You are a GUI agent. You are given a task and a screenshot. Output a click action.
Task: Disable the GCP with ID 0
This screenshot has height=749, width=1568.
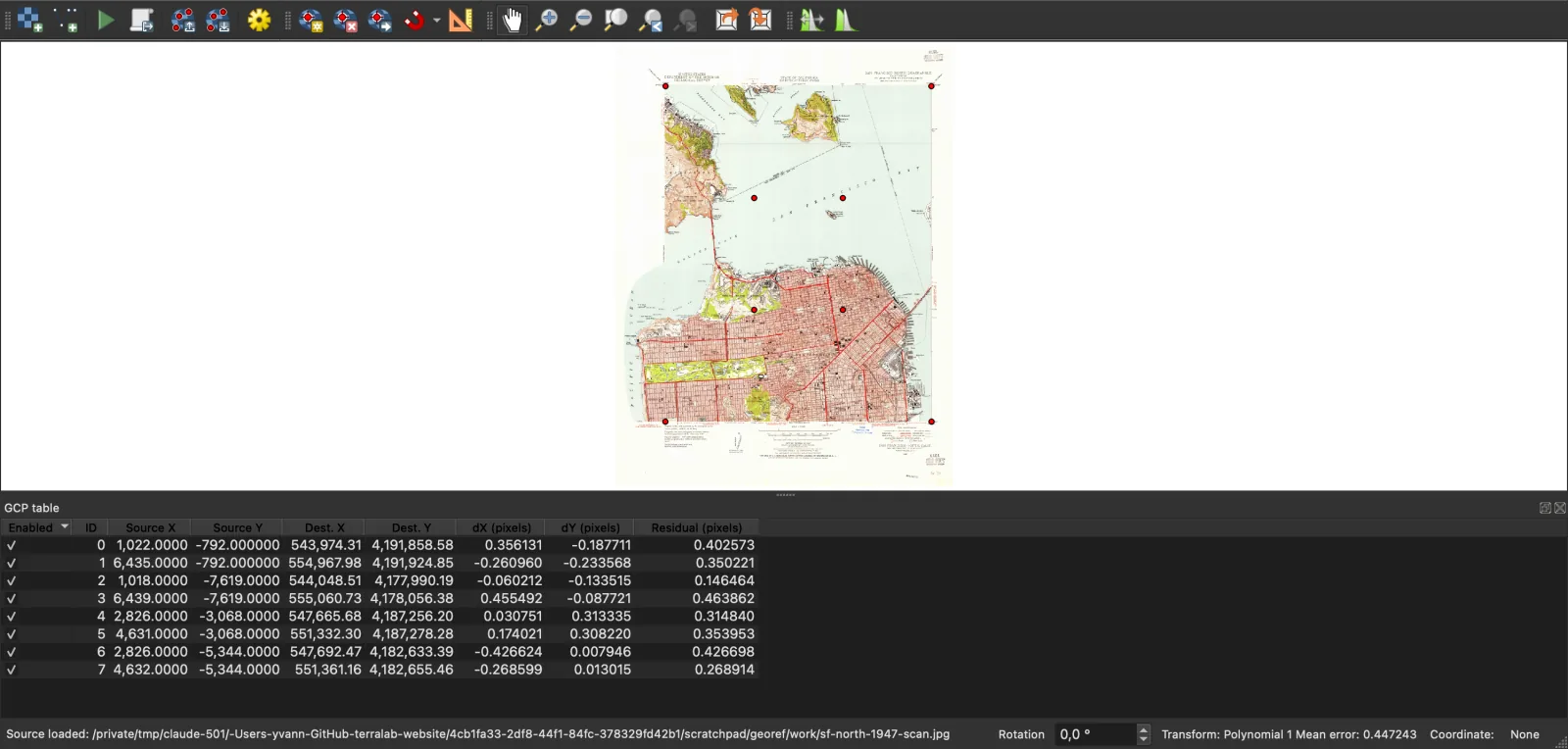click(x=12, y=545)
